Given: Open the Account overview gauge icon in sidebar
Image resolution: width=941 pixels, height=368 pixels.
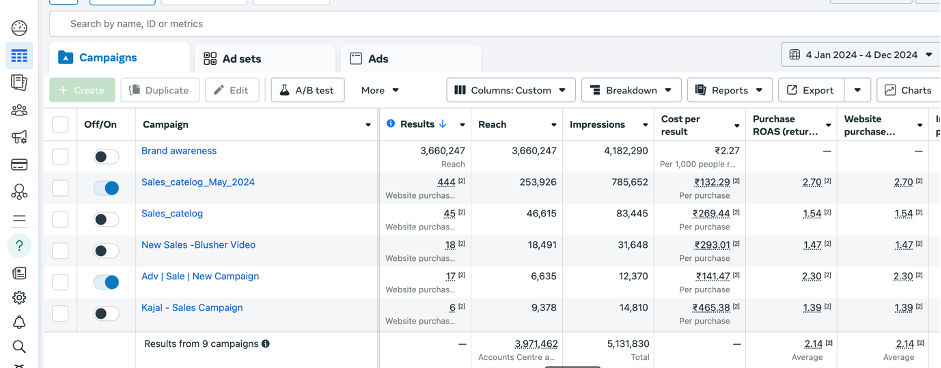Looking at the screenshot, I should pos(19,28).
